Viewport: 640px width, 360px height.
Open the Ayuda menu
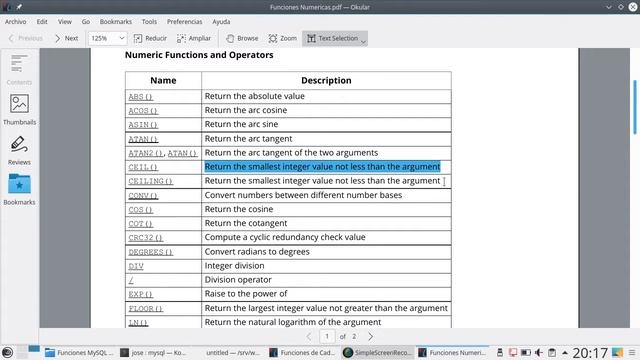(x=221, y=22)
